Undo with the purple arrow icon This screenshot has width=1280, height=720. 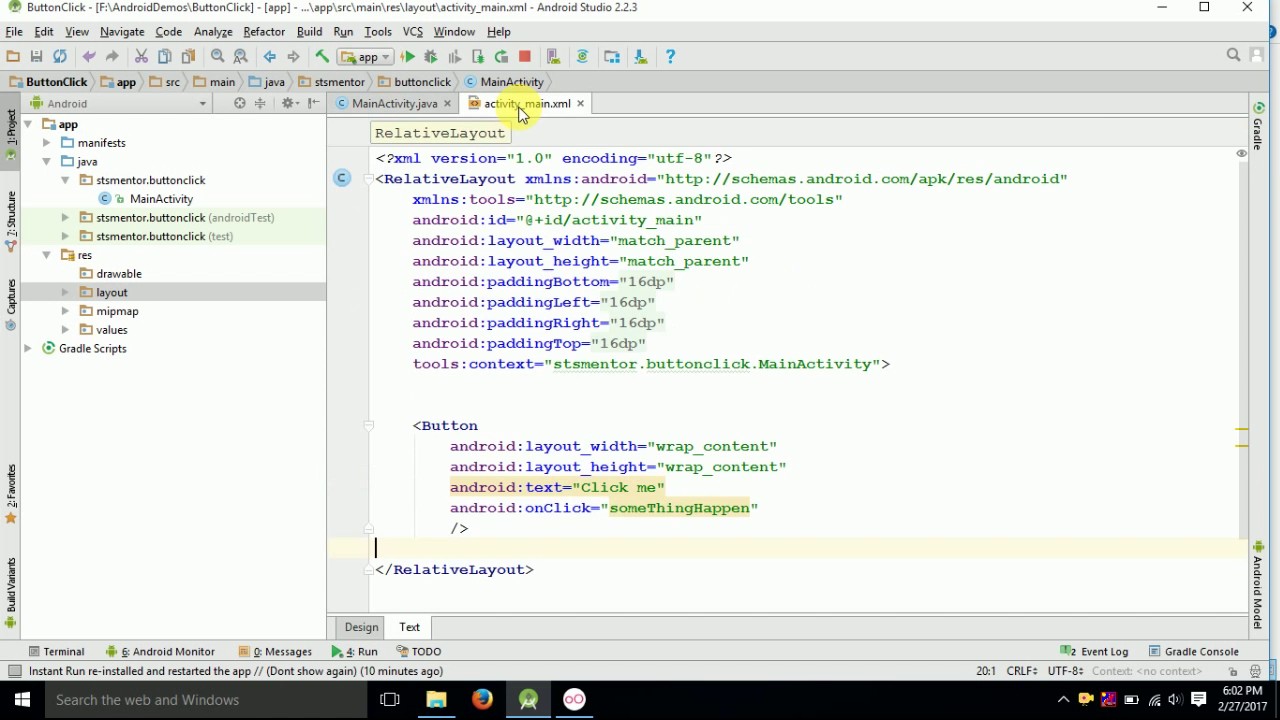pyautogui.click(x=89, y=57)
